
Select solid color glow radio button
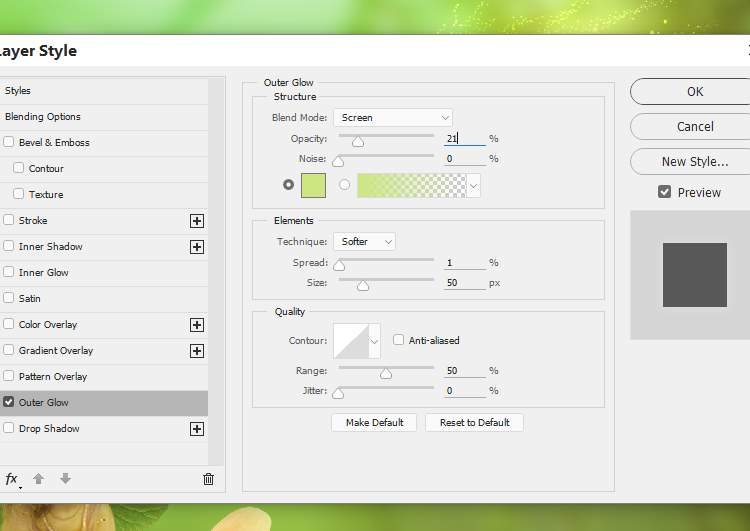[288, 184]
